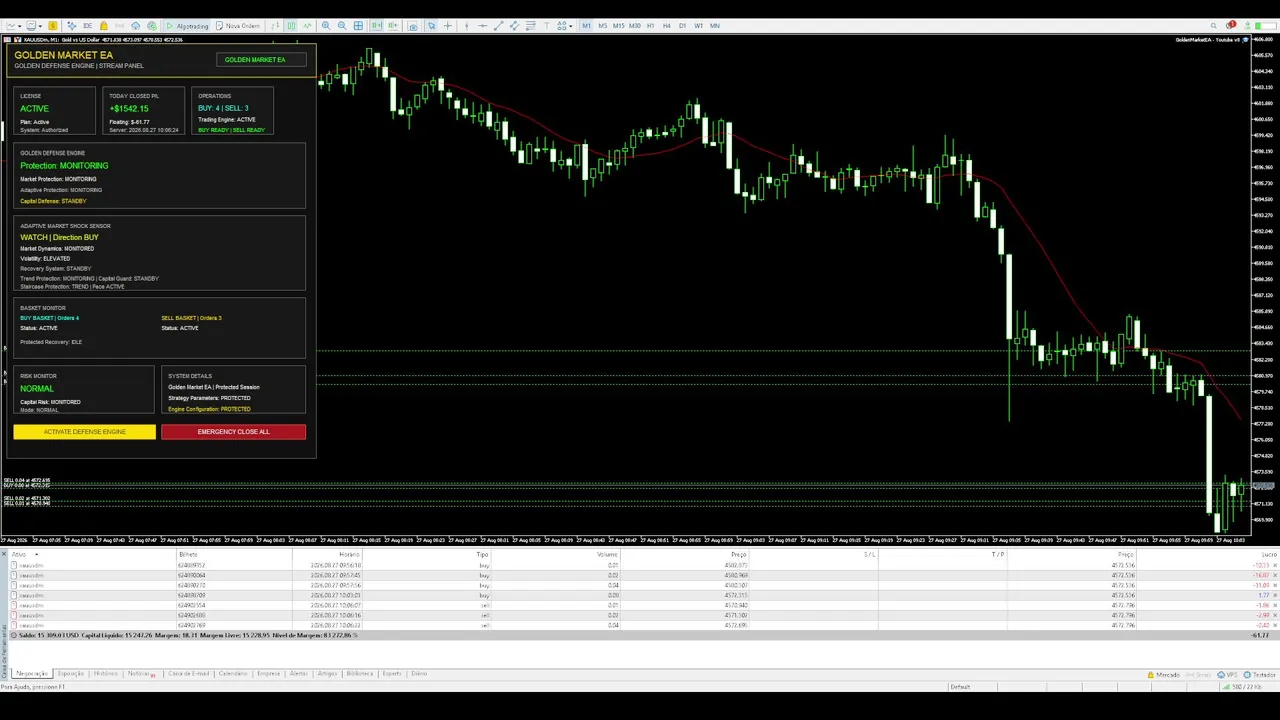Open the Experts tab
This screenshot has height=720, width=1280.
coord(391,674)
